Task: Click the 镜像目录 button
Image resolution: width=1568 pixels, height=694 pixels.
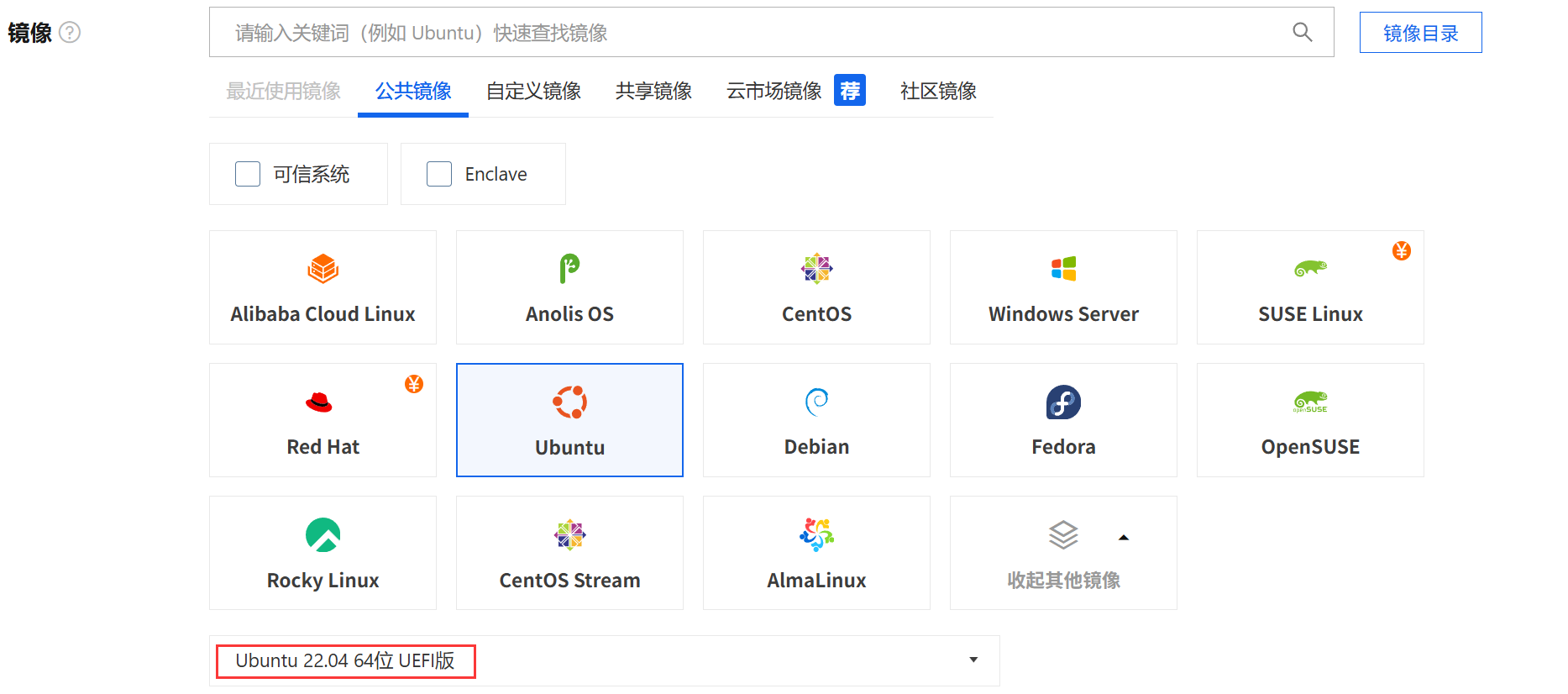Action: point(1420,33)
